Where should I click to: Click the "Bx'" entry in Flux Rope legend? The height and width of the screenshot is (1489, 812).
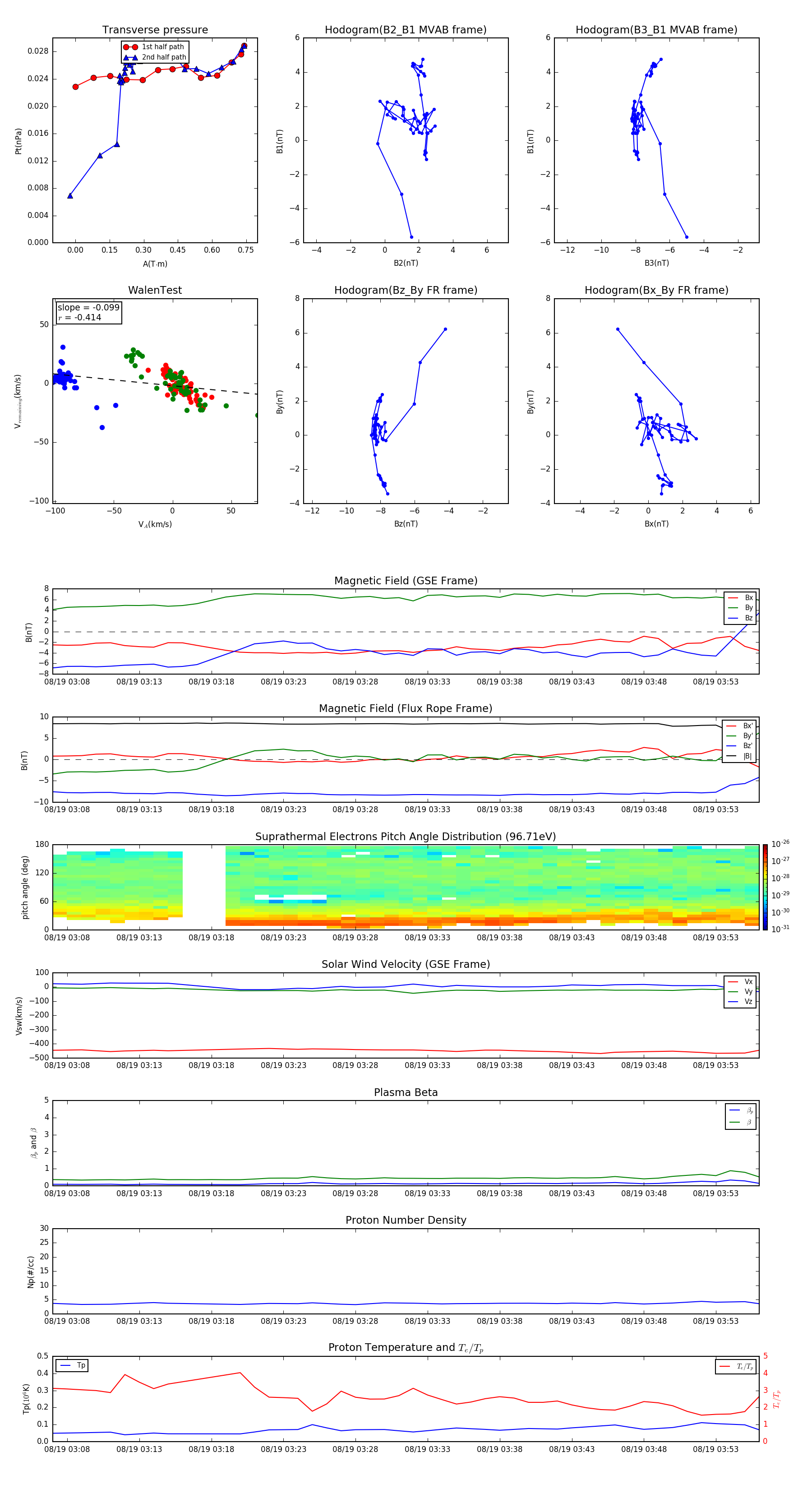pyautogui.click(x=740, y=726)
